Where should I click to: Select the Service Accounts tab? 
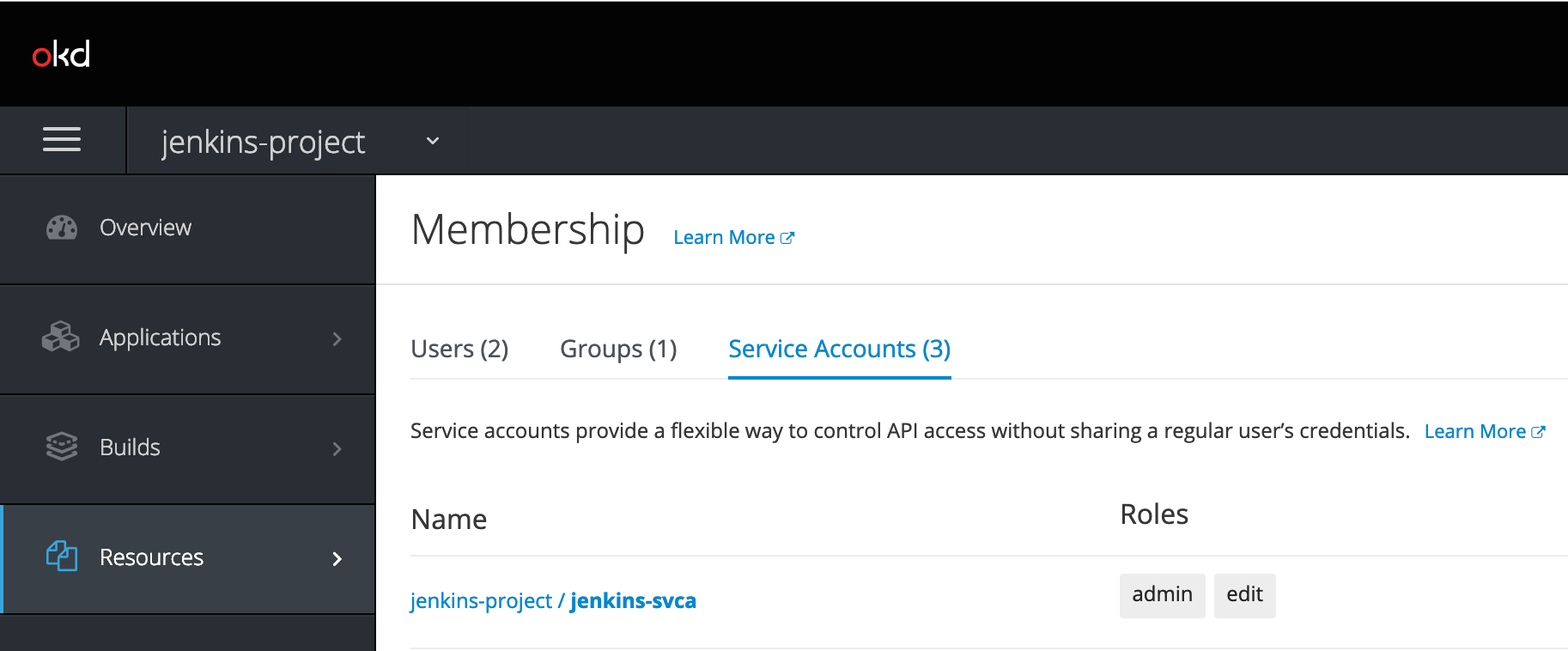click(x=839, y=349)
